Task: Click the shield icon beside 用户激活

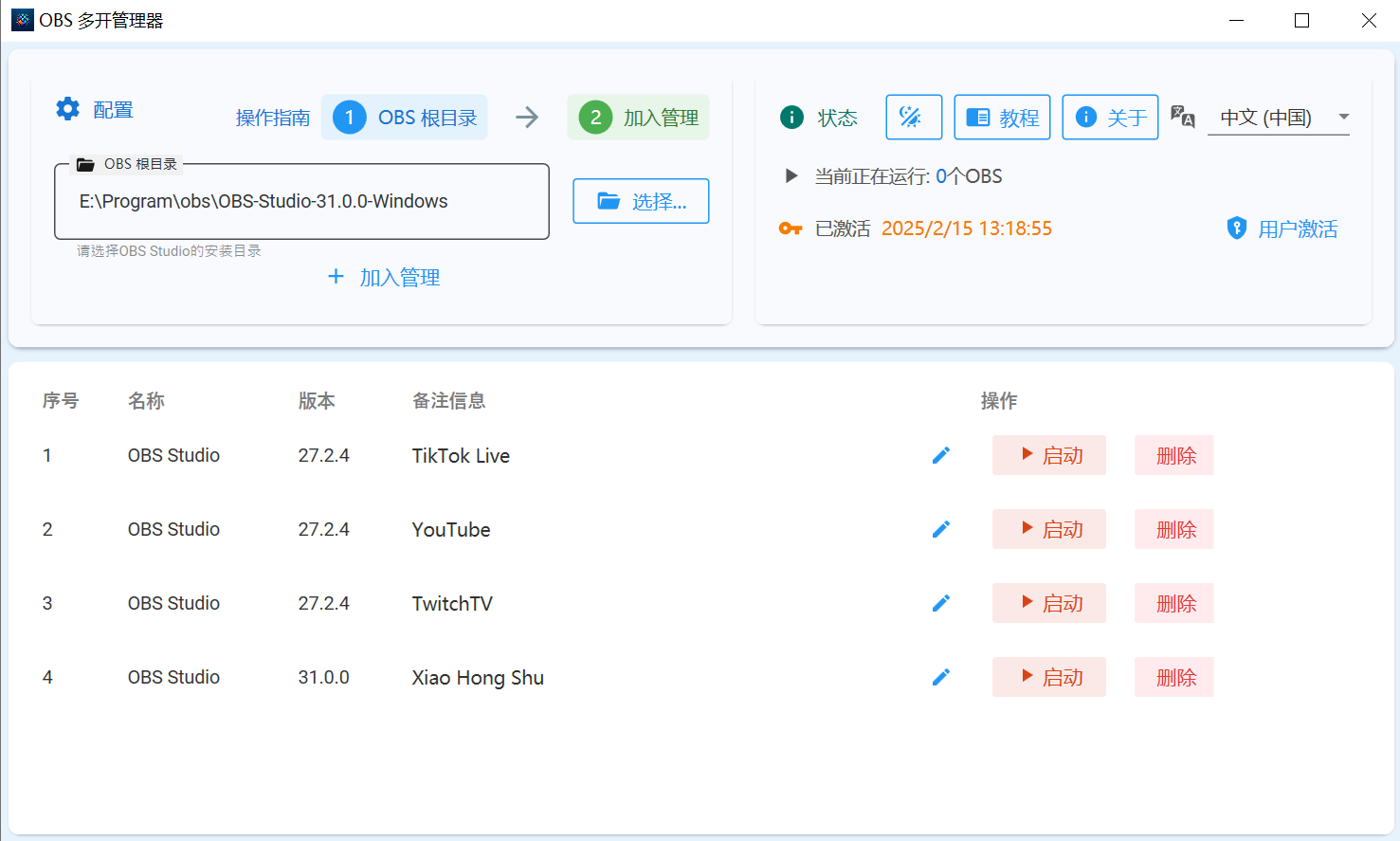Action: 1236,229
